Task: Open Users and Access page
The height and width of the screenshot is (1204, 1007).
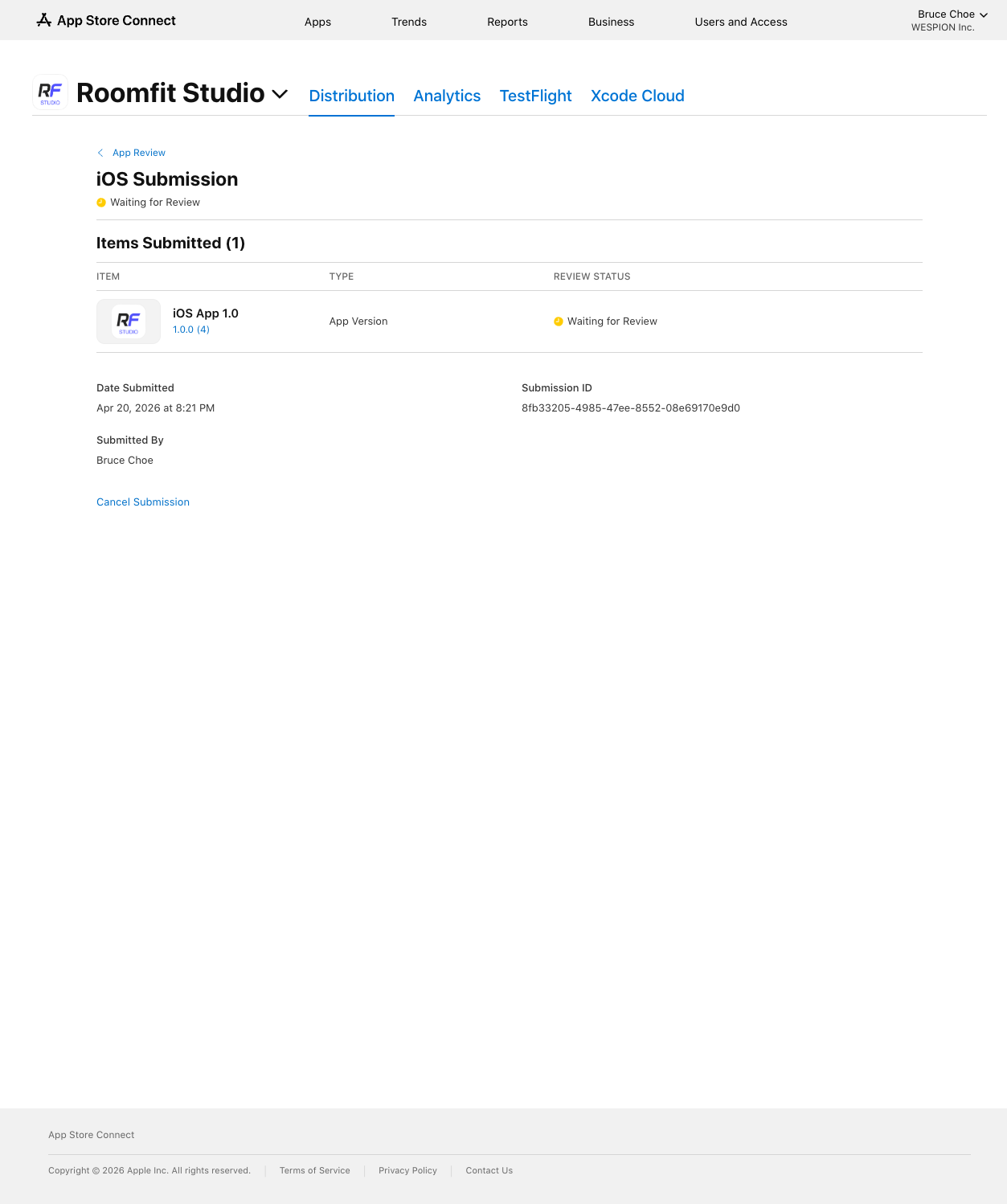Action: [x=741, y=22]
